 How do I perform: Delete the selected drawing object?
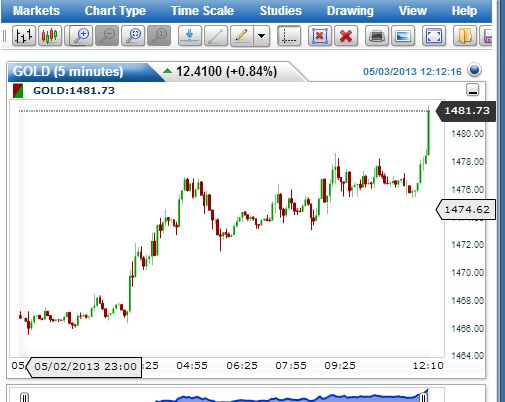320,35
